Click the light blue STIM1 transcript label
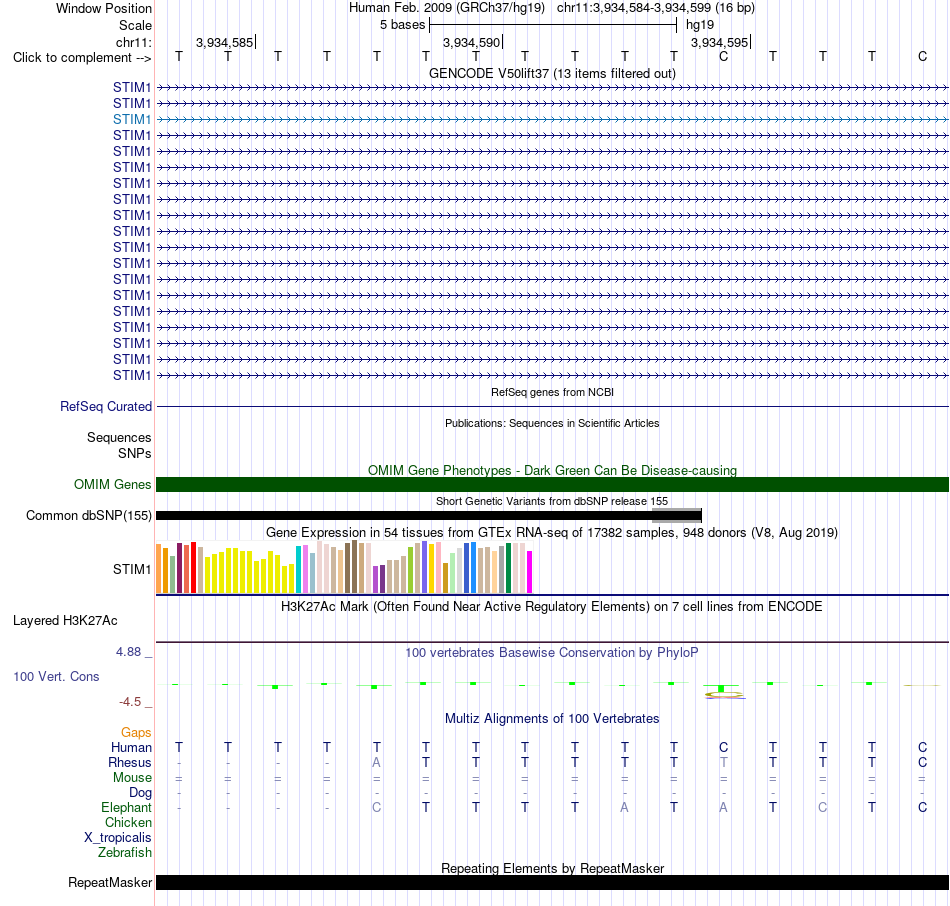Viewport: 950px width, 906px height. pyautogui.click(x=131, y=119)
